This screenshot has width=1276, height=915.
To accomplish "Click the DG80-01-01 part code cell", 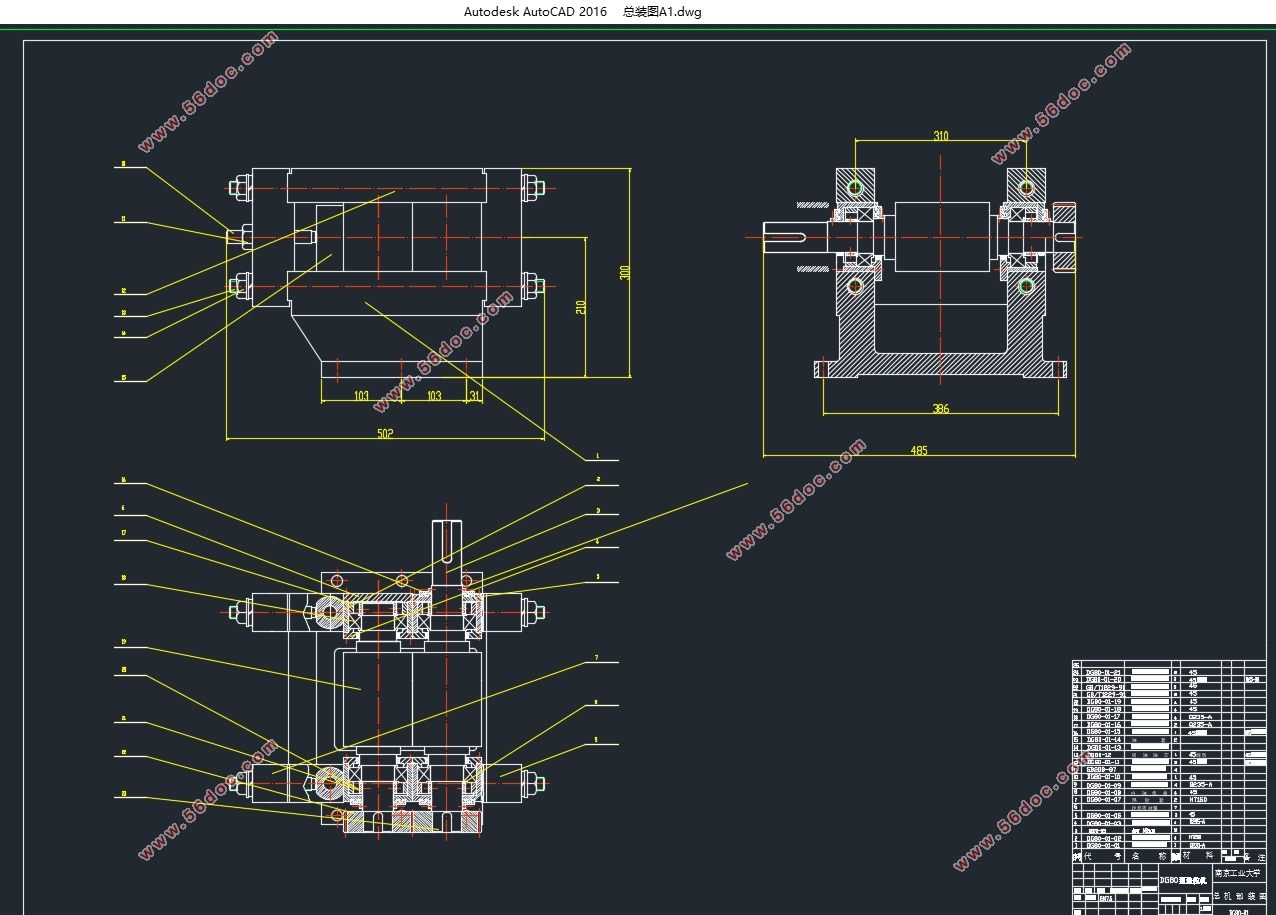I will 1104,846.
